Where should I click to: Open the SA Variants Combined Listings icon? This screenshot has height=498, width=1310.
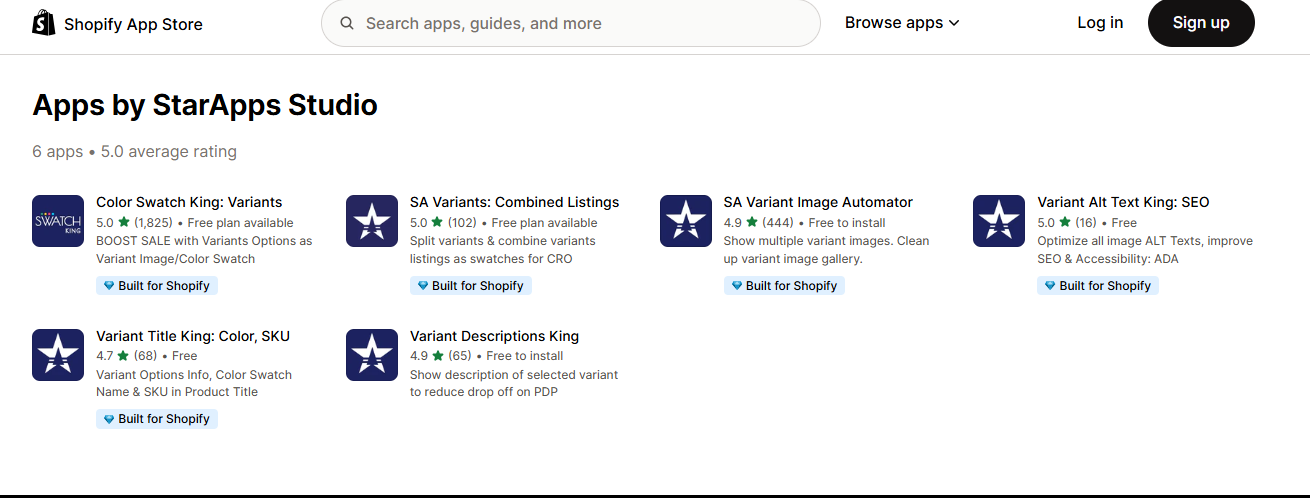point(372,221)
